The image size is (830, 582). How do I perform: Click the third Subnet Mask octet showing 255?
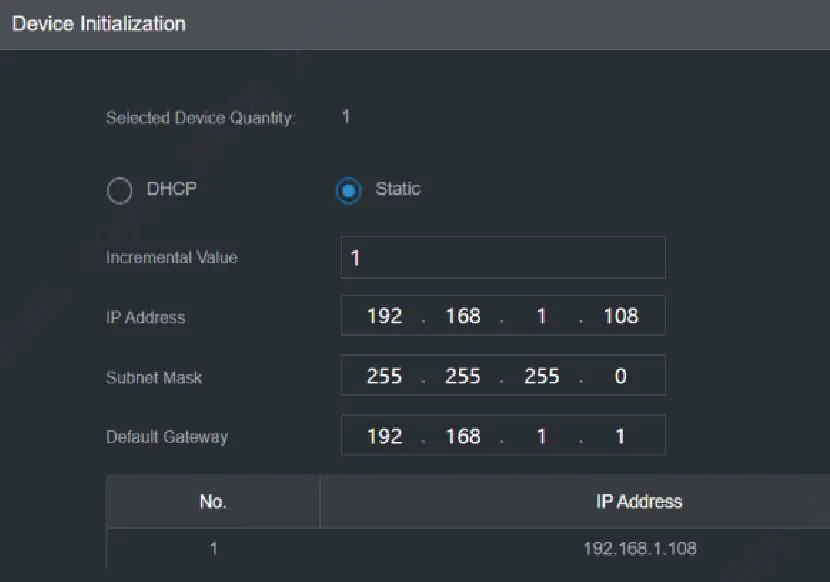[542, 375]
